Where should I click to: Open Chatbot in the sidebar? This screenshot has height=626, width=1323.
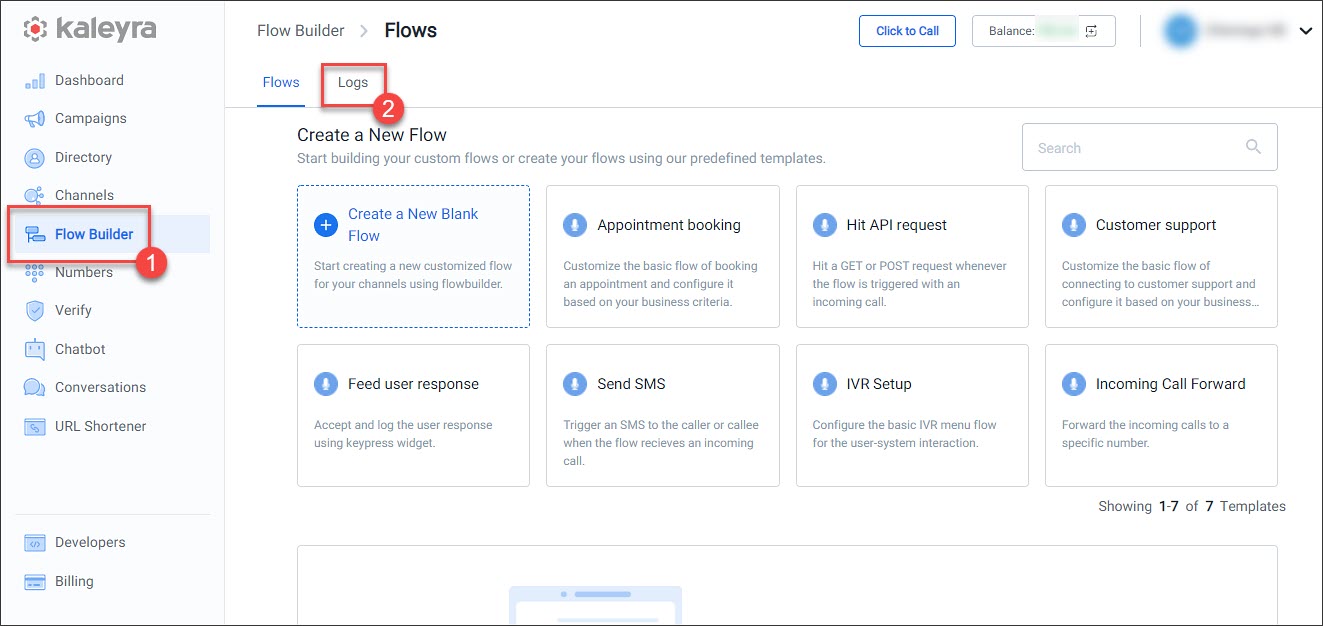(x=80, y=349)
